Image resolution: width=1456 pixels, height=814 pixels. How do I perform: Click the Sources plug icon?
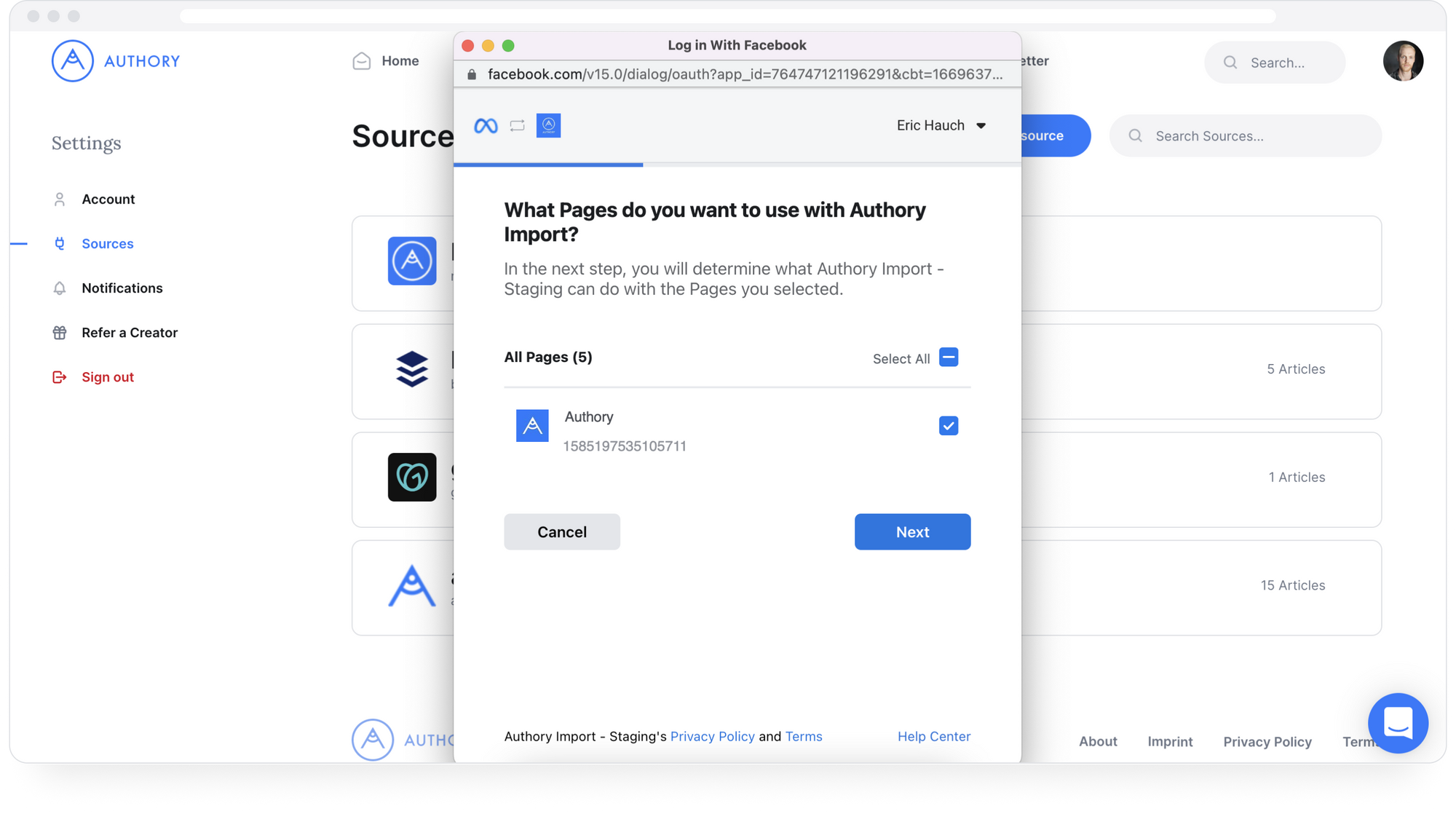point(60,244)
